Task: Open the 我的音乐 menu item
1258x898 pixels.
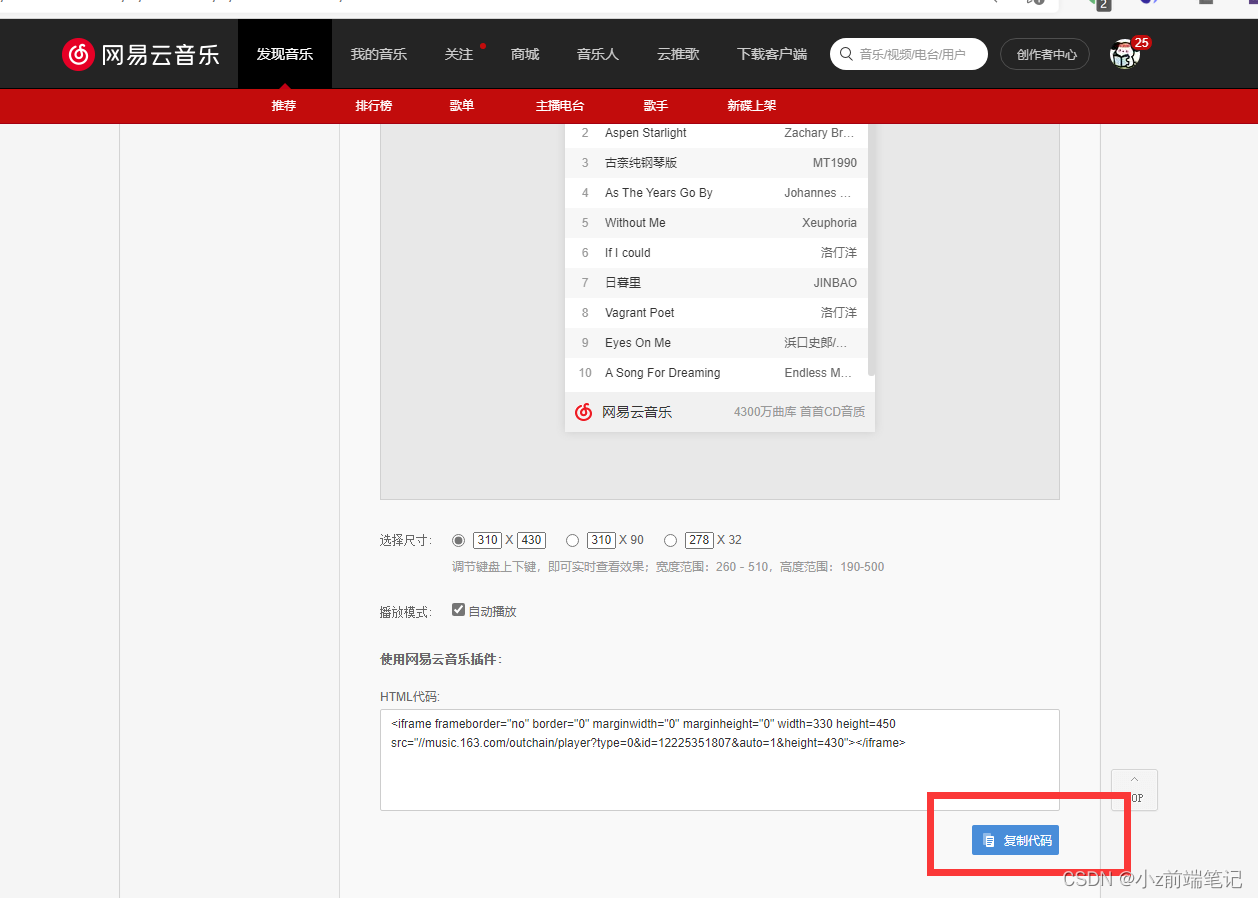Action: [379, 54]
